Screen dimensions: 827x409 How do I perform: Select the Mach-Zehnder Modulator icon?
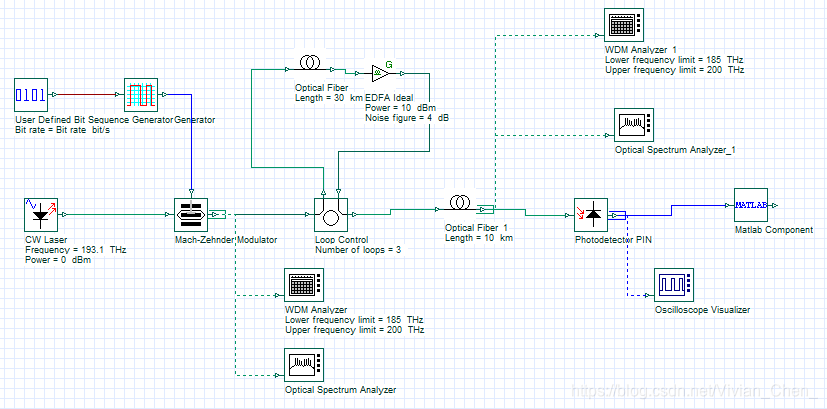coord(191,215)
